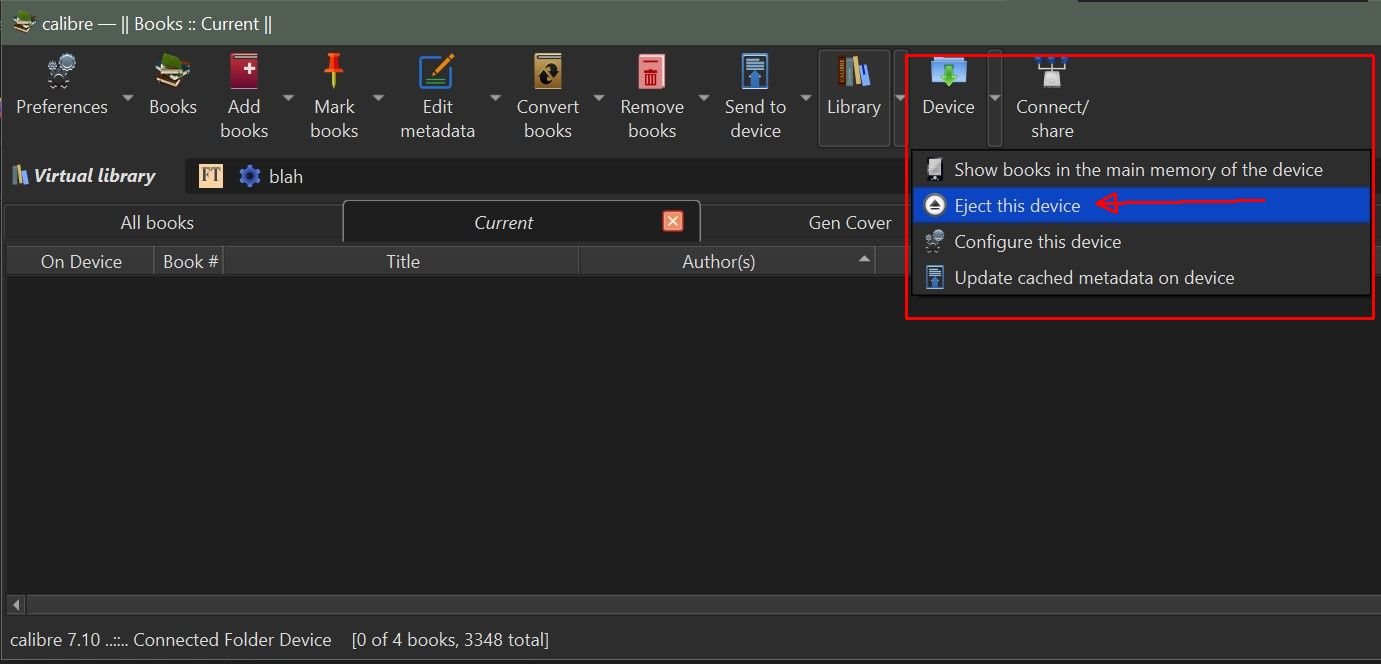Expand the Send to device dropdown arrow
This screenshot has height=664, width=1381.
[x=806, y=98]
